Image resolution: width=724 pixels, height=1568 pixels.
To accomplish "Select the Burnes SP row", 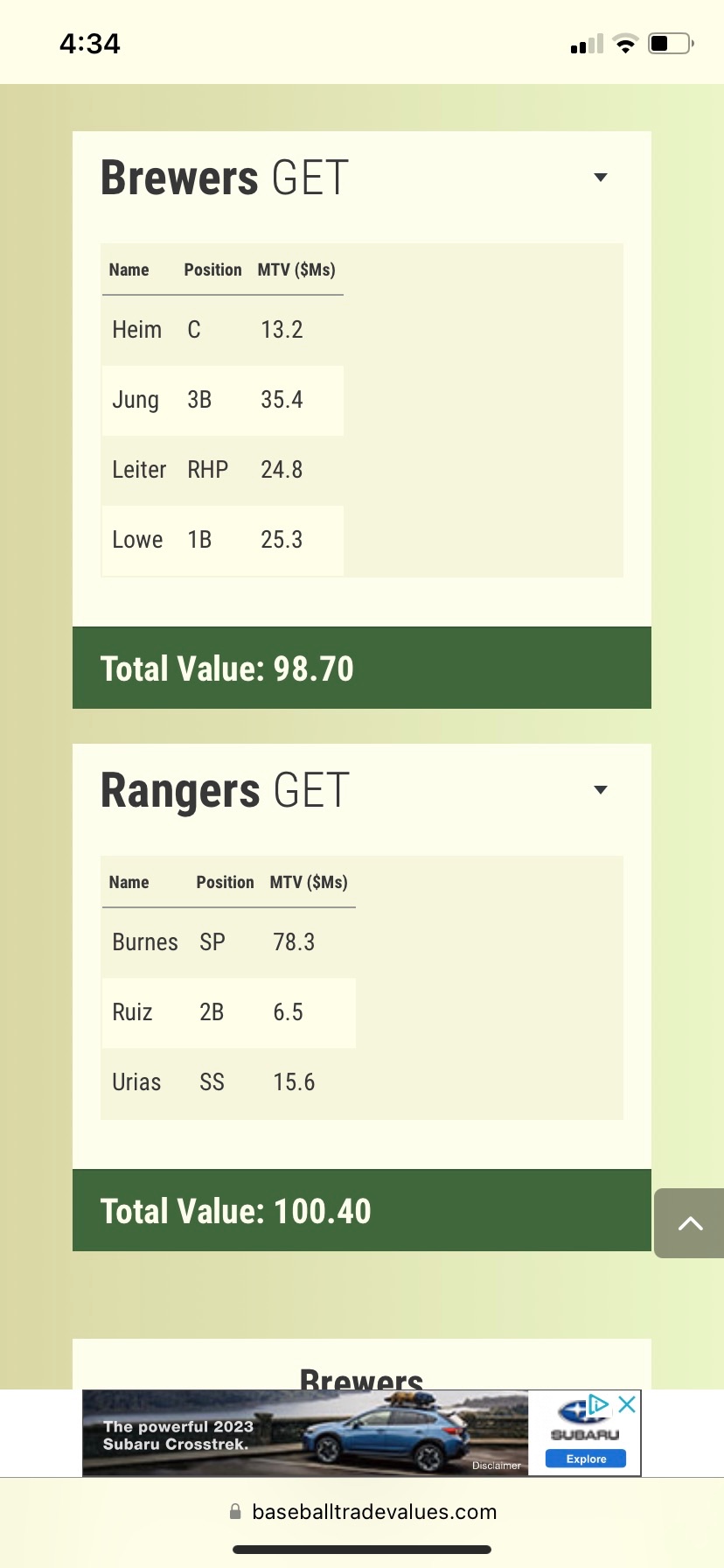I will coord(228,943).
